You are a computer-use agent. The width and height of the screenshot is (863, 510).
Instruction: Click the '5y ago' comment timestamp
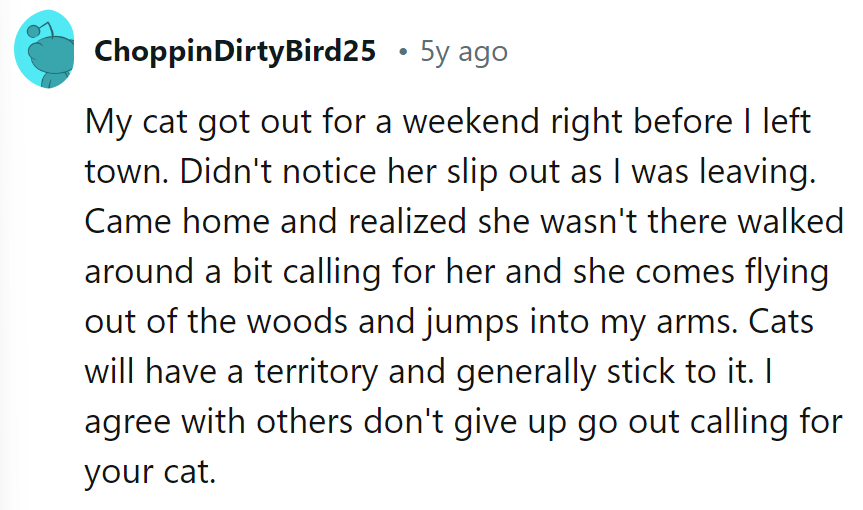[x=463, y=52]
